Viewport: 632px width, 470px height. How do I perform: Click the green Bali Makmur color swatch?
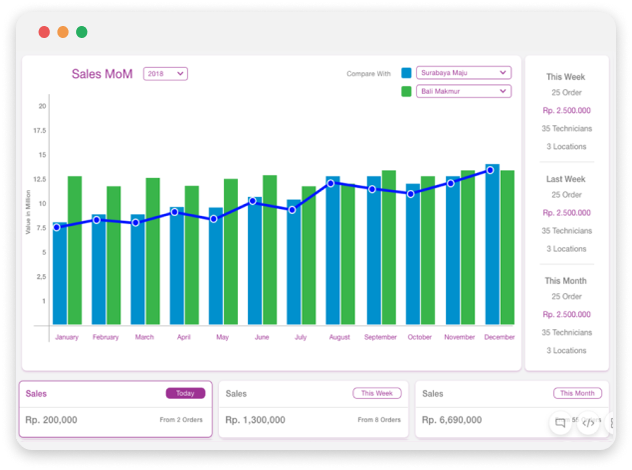(406, 91)
